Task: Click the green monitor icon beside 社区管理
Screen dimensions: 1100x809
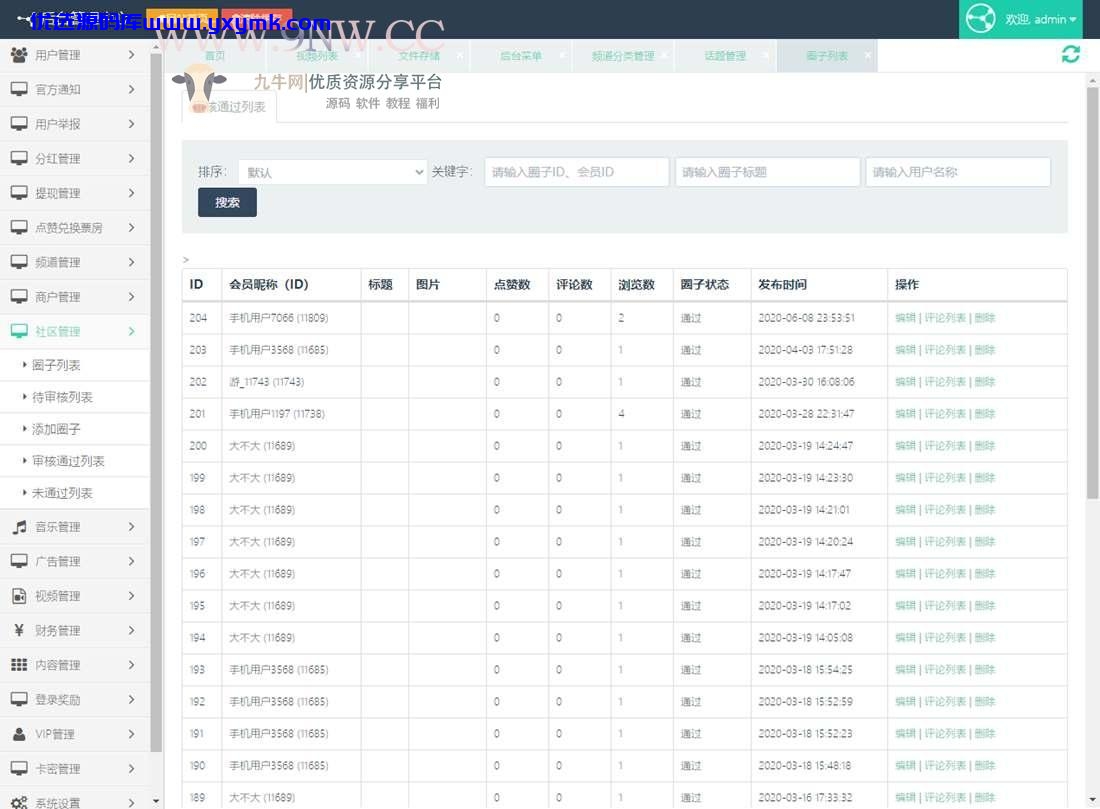Action: coord(19,330)
